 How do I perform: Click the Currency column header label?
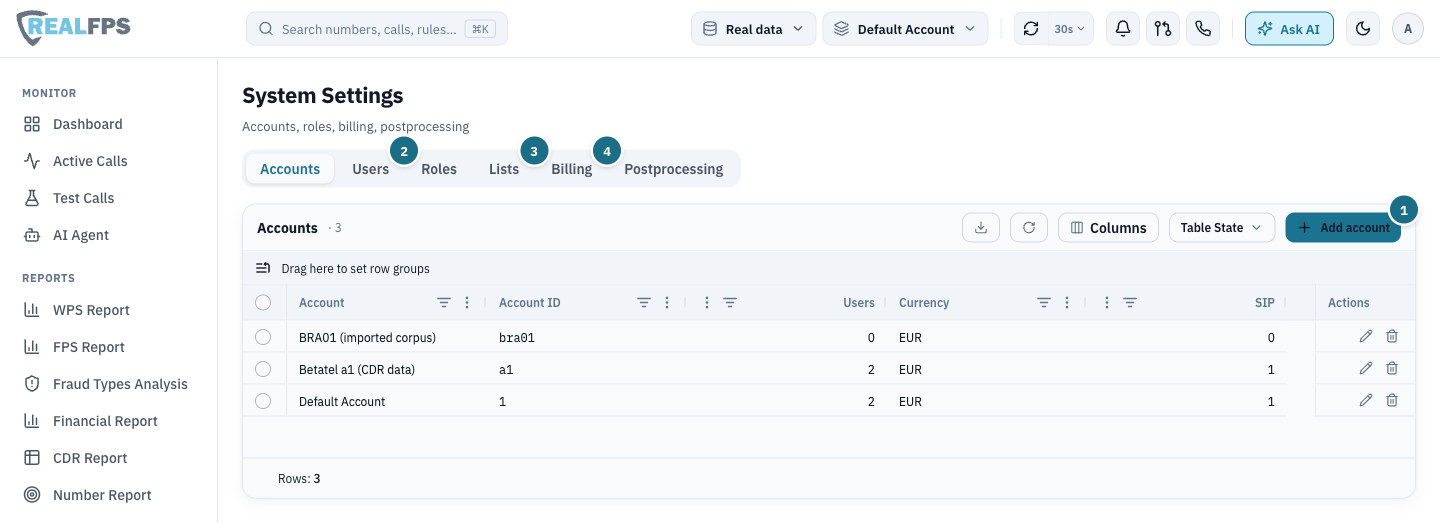924,303
